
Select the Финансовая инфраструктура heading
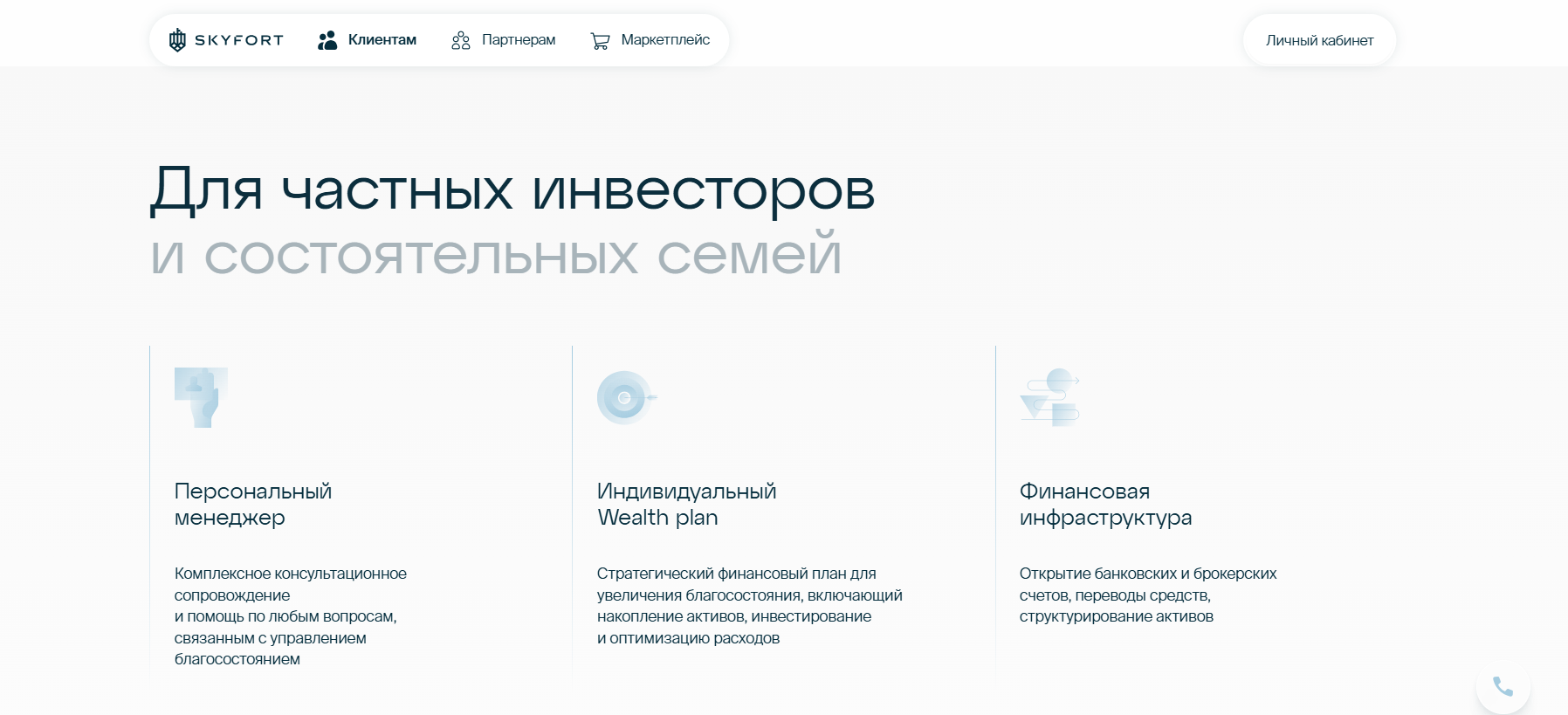(x=1105, y=505)
